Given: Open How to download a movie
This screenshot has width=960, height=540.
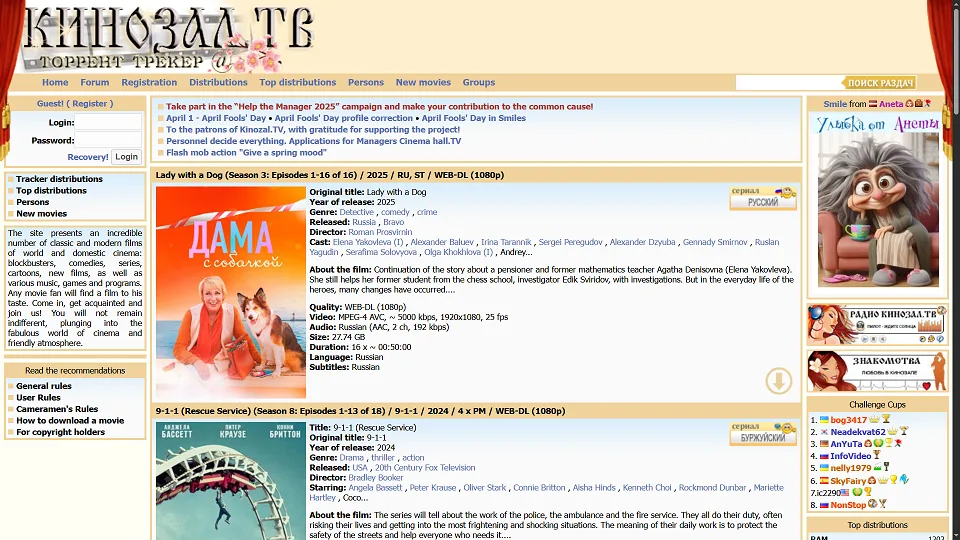Looking at the screenshot, I should 70,421.
